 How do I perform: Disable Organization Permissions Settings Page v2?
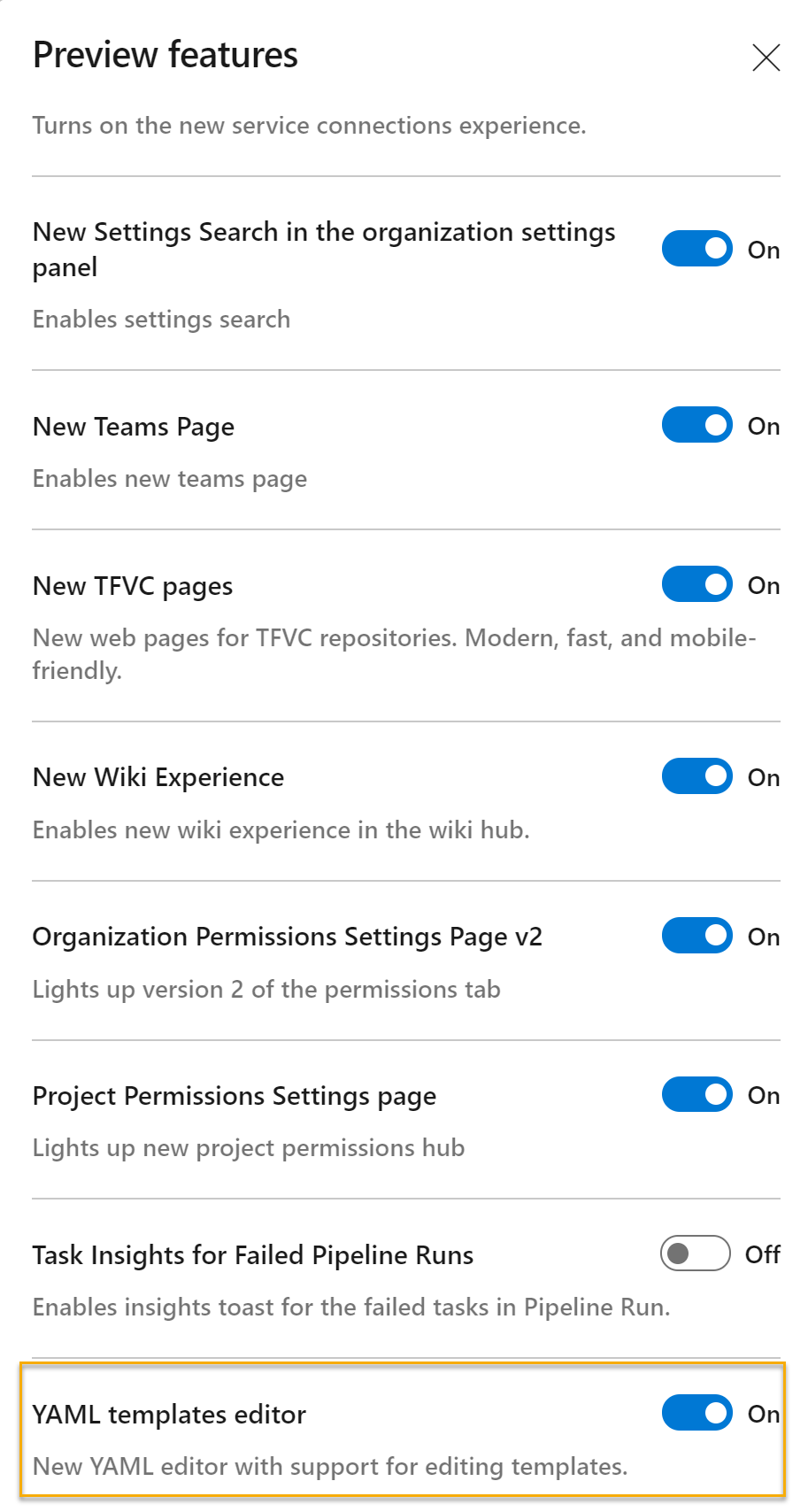pos(696,936)
